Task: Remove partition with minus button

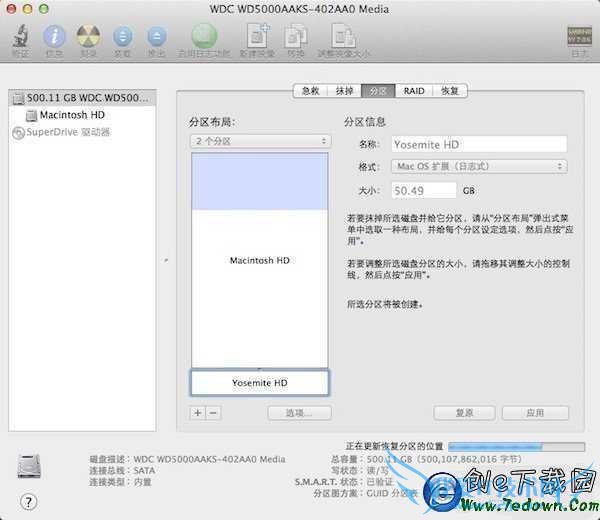Action: pos(214,413)
